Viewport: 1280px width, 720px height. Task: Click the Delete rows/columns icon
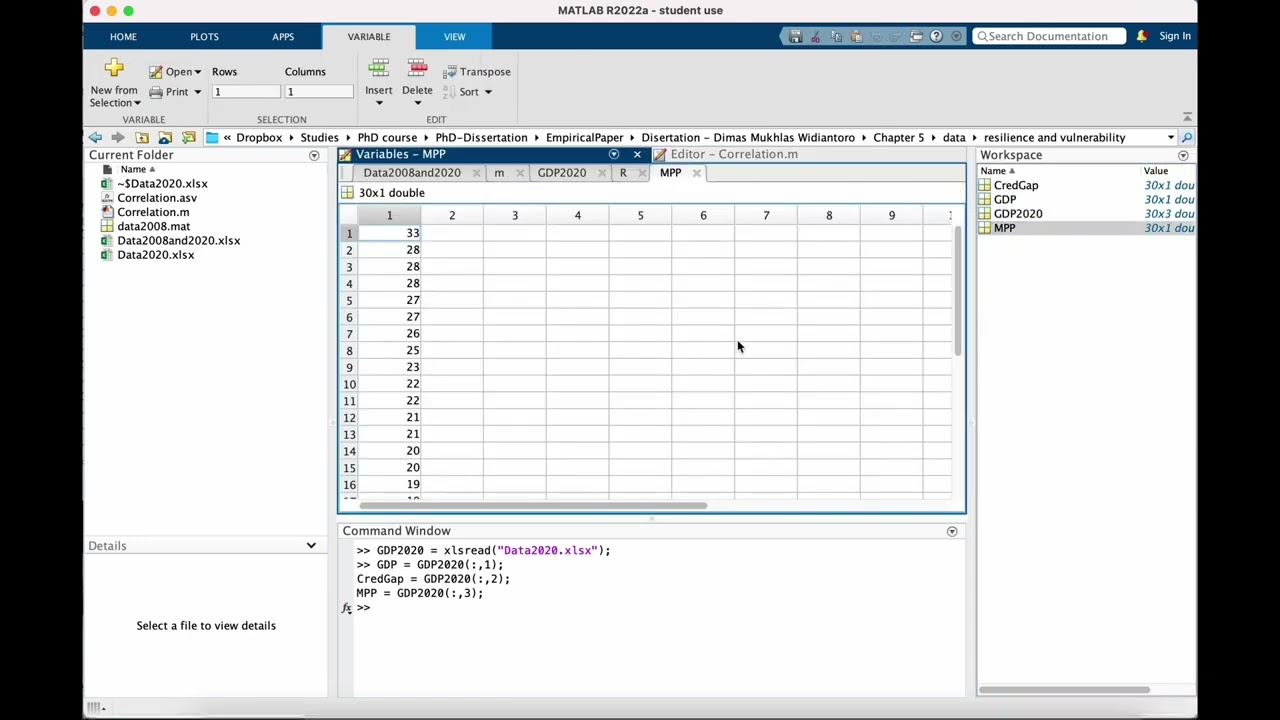point(417,69)
